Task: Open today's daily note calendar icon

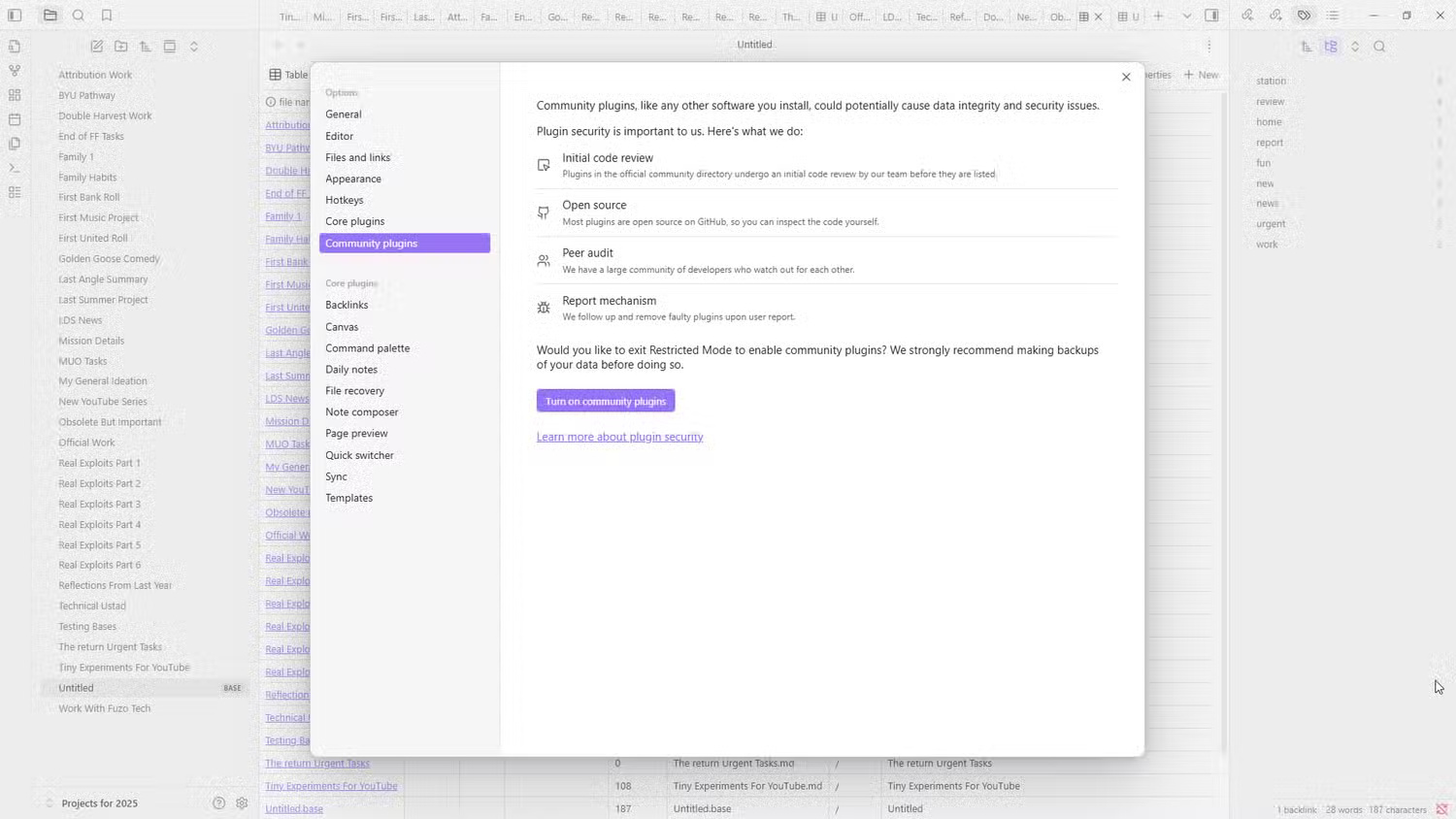Action: (x=15, y=119)
